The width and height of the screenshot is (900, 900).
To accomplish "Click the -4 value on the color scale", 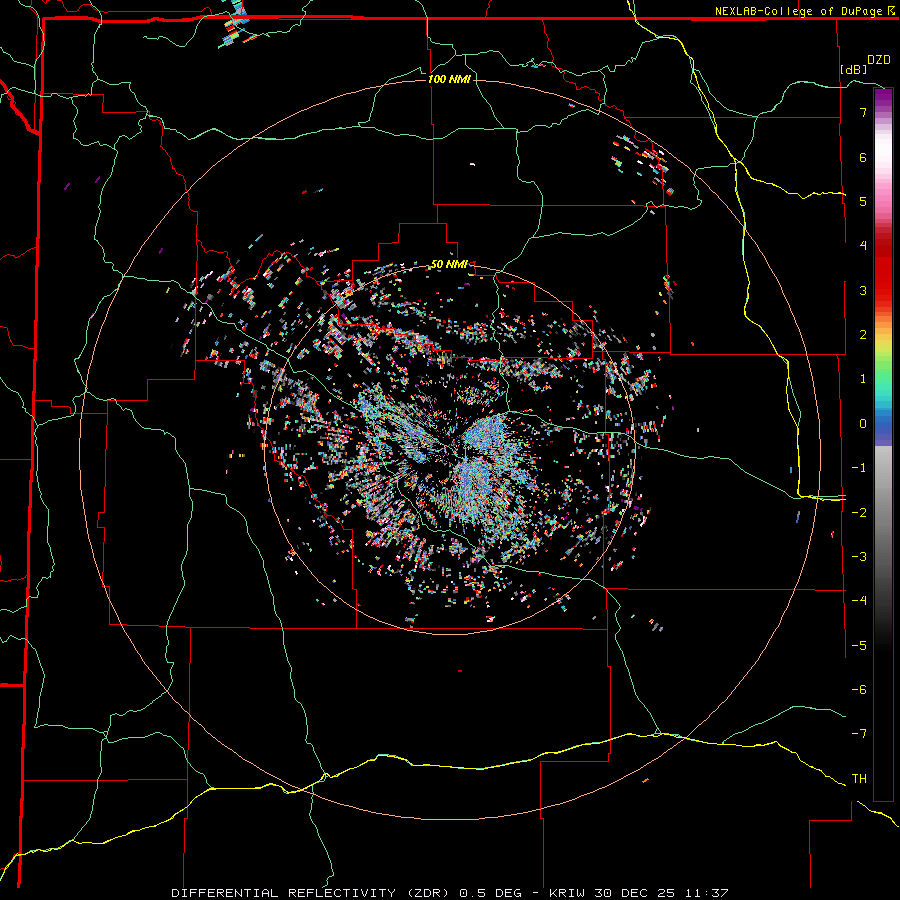I will [x=859, y=601].
